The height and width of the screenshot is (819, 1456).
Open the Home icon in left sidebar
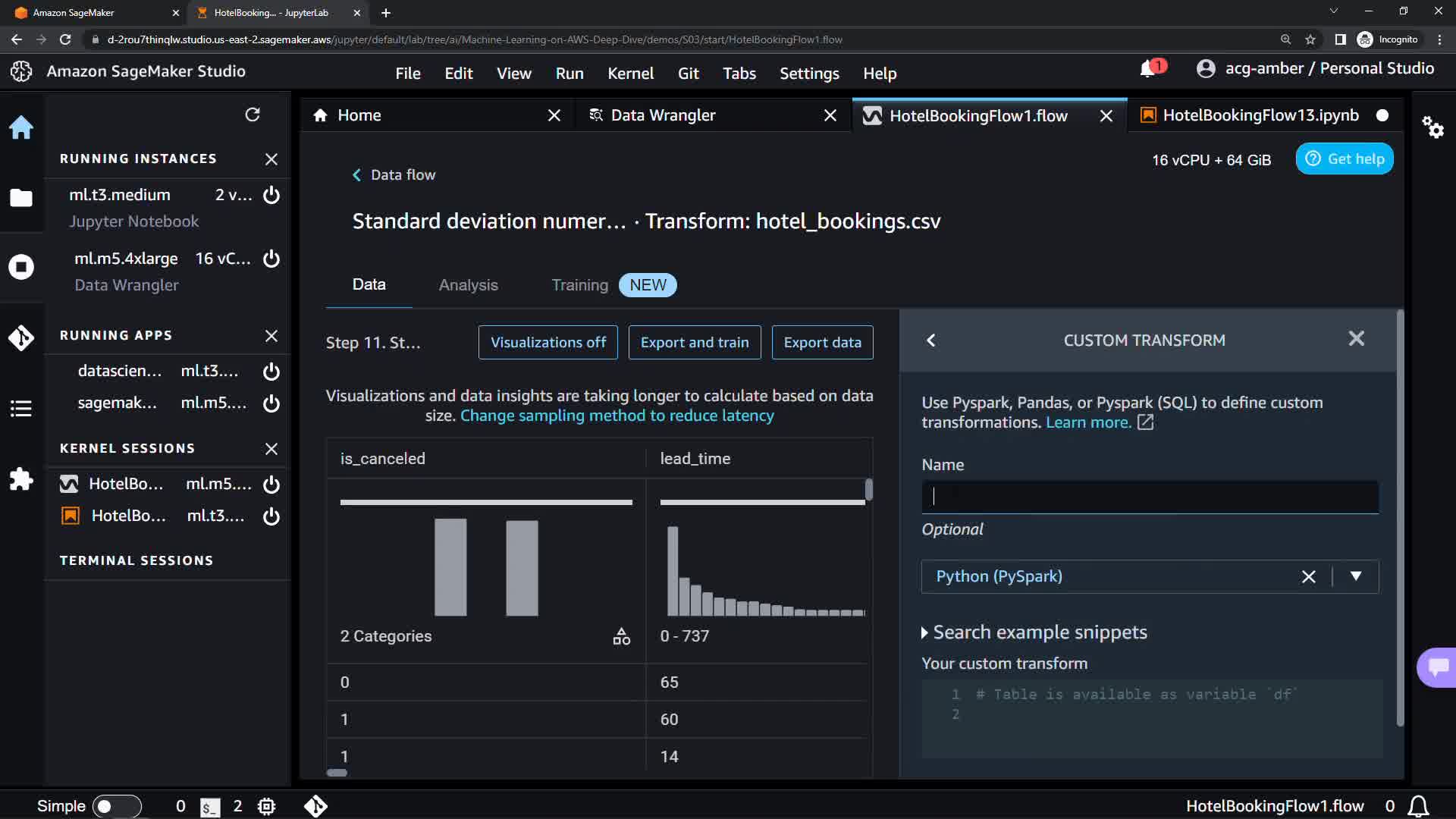(x=21, y=127)
